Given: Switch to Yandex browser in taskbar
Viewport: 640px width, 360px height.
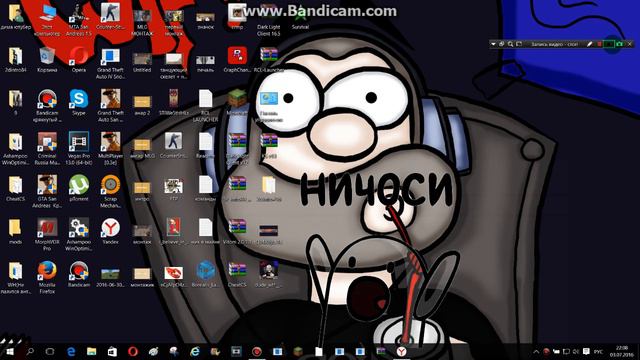Looking at the screenshot, I should [x=402, y=351].
